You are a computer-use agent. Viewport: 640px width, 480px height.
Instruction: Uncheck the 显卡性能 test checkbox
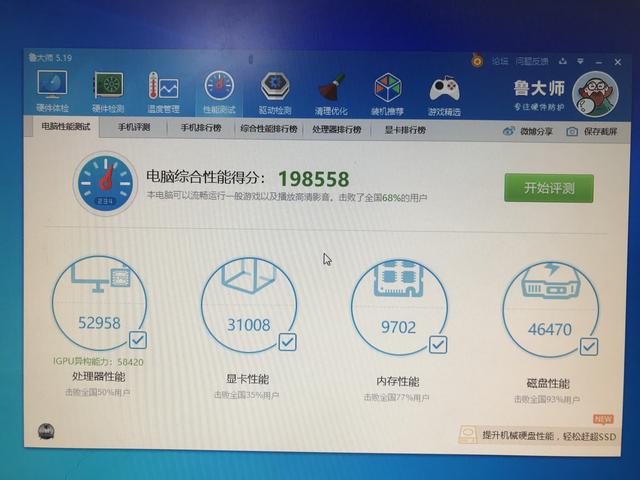point(287,342)
